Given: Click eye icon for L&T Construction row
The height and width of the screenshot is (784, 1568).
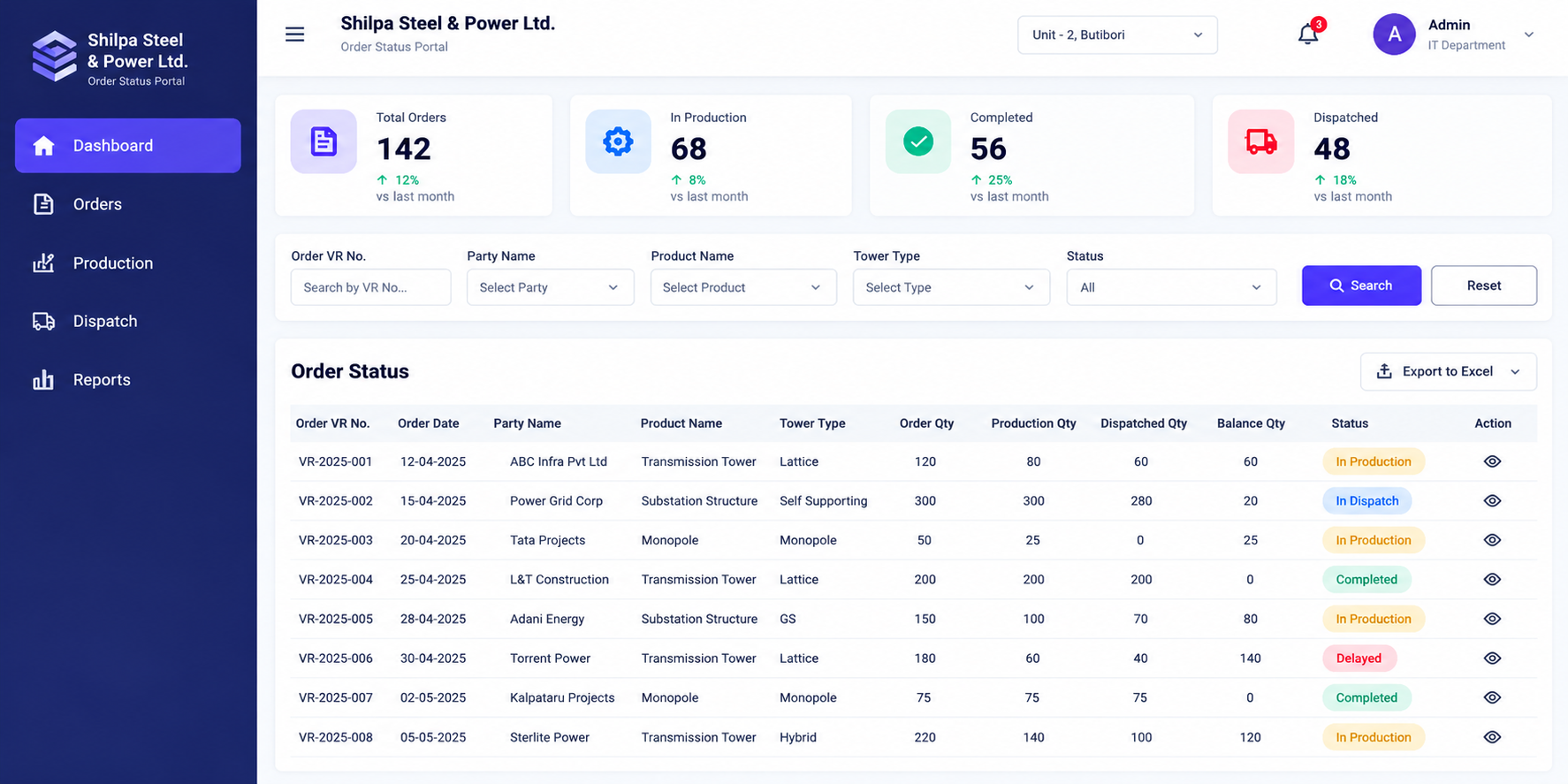Looking at the screenshot, I should pyautogui.click(x=1492, y=579).
